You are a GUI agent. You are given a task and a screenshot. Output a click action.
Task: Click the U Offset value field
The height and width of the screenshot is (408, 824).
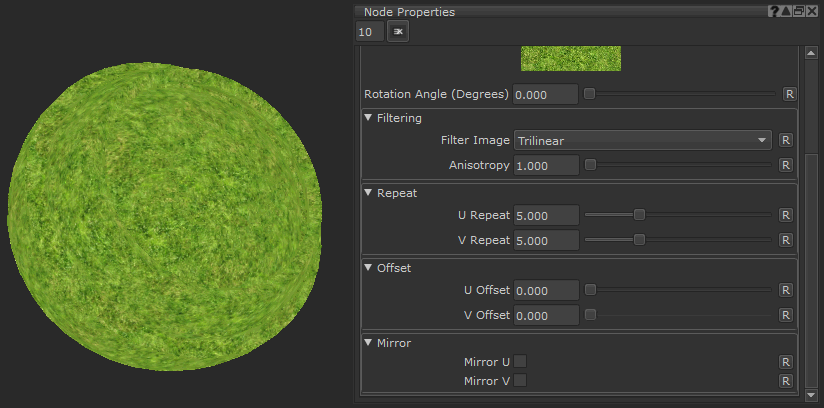pyautogui.click(x=546, y=290)
